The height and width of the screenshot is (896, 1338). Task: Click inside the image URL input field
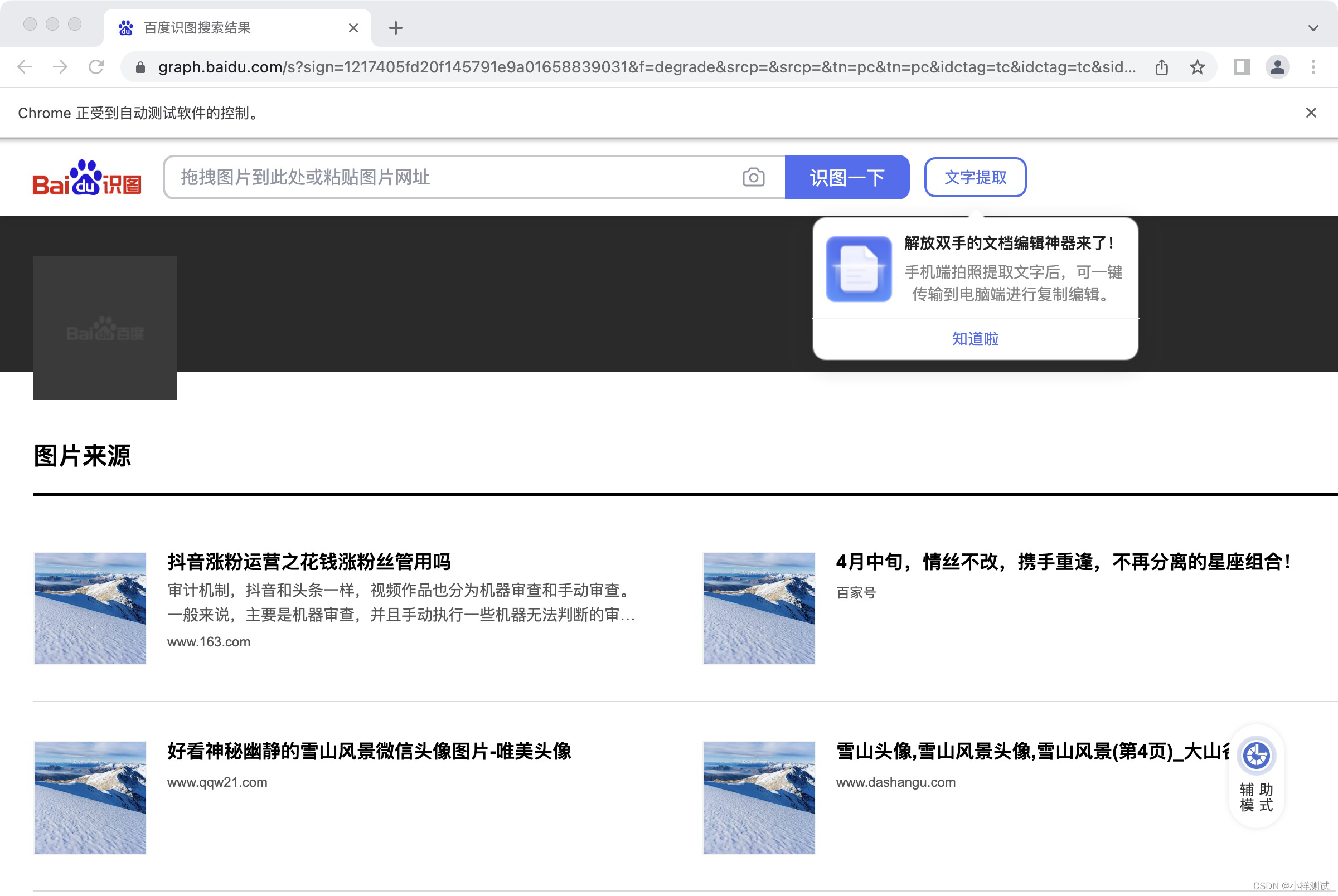pyautogui.click(x=400, y=177)
